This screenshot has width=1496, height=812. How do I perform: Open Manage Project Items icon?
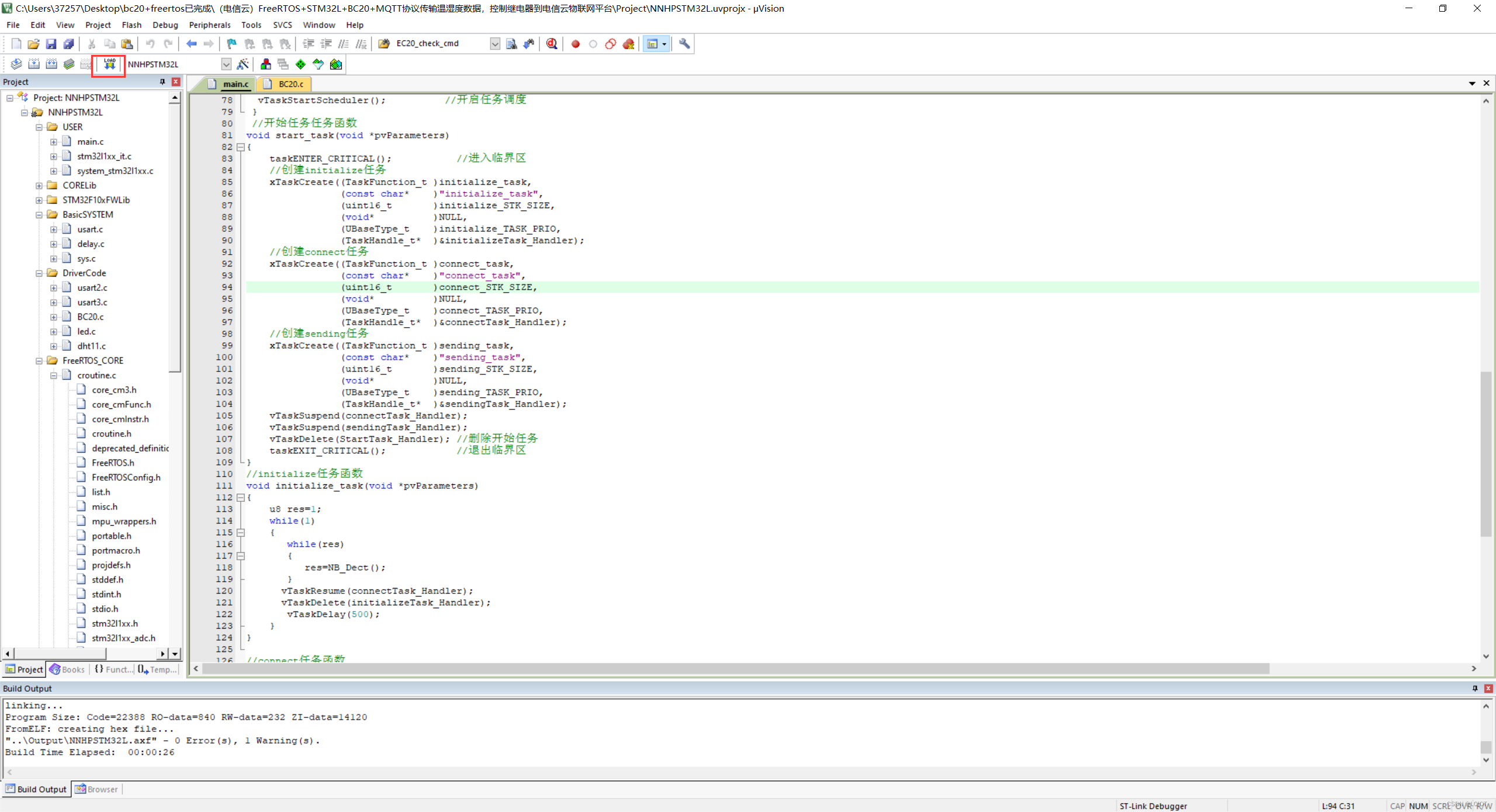pos(266,64)
